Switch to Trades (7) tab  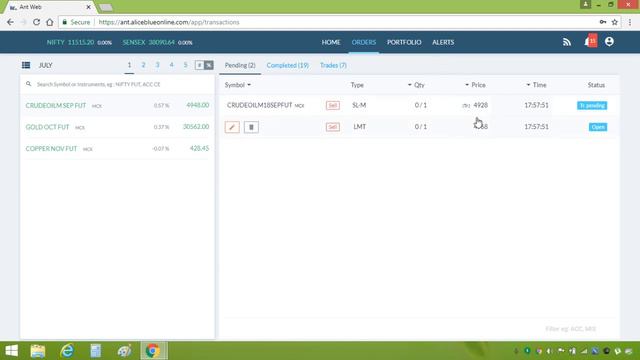(x=333, y=65)
